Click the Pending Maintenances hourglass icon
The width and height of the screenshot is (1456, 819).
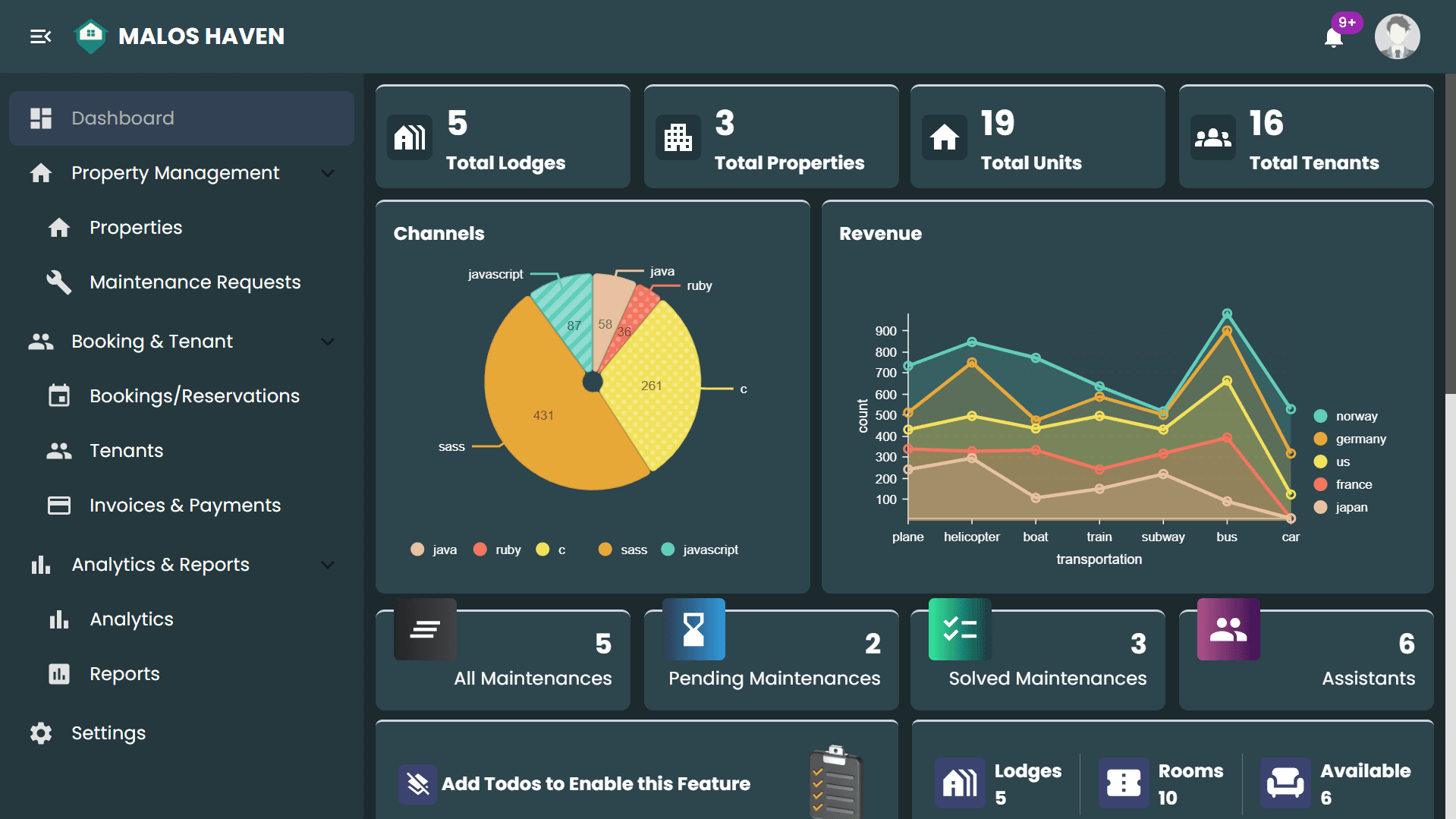tap(693, 629)
